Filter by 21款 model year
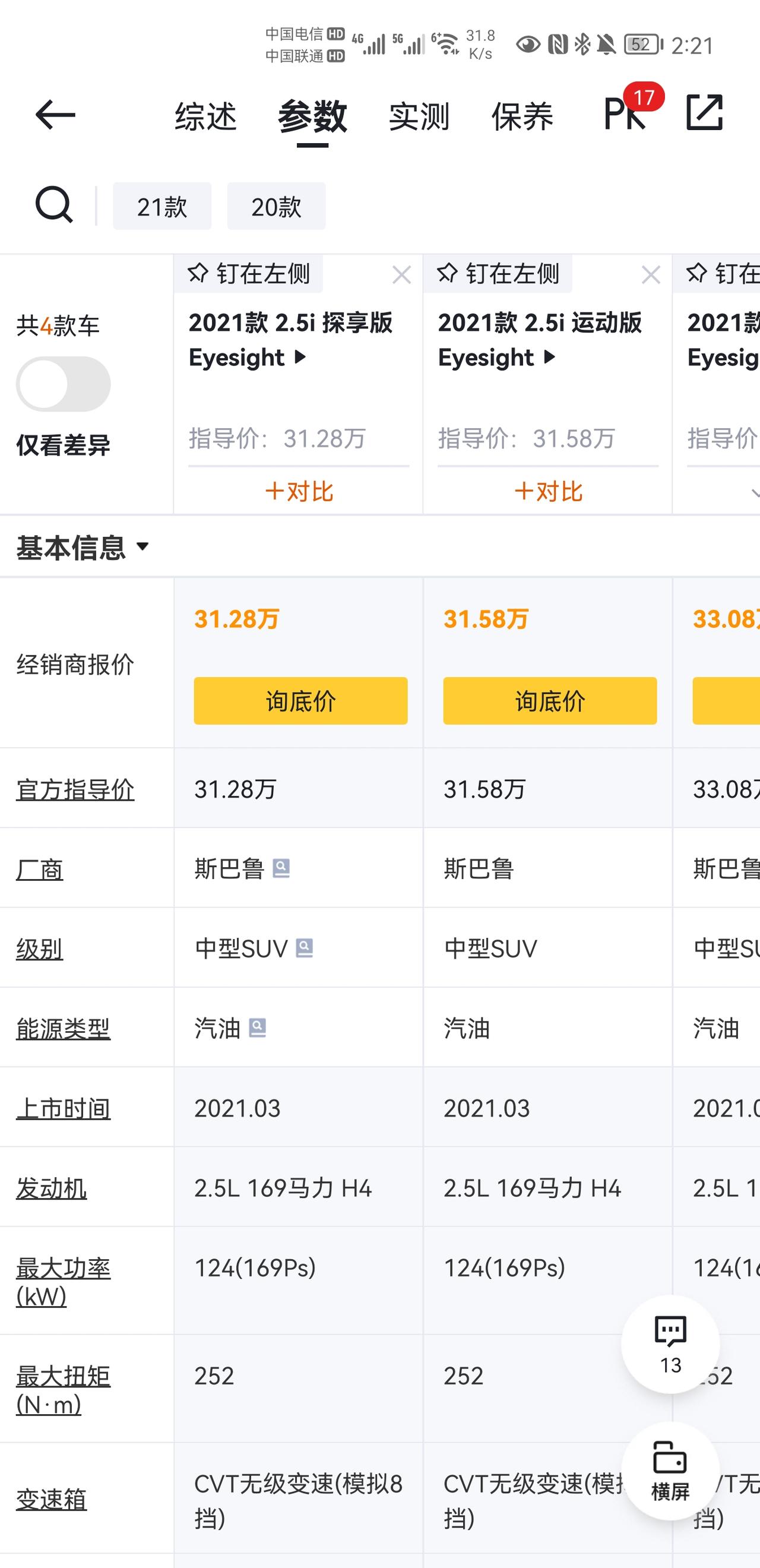 coord(162,206)
